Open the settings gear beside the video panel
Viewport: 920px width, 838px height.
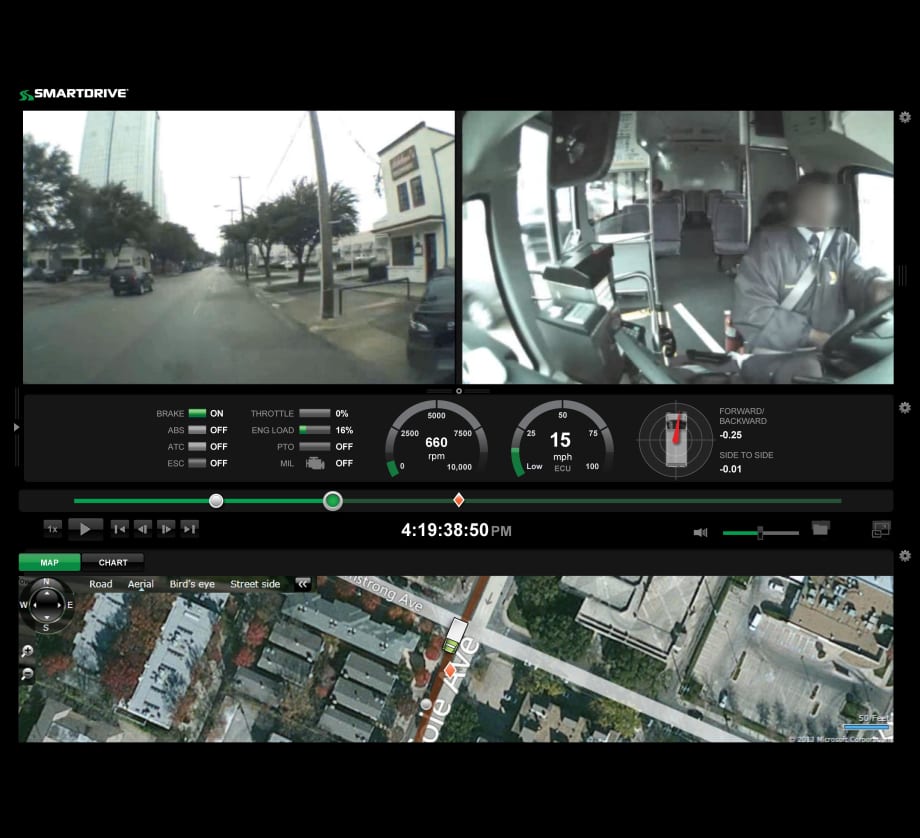pos(905,117)
